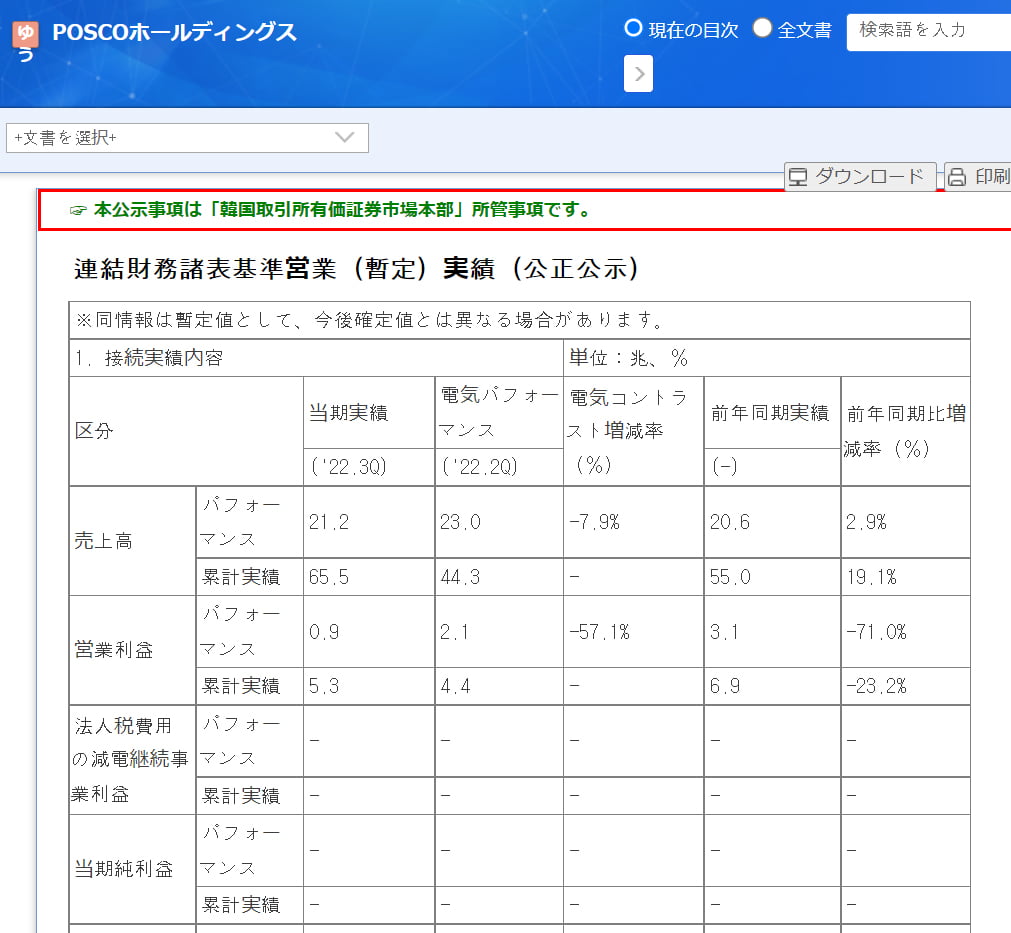Click 累計実績 label in the 当期純利益 row group
This screenshot has width=1011, height=933.
pos(250,905)
